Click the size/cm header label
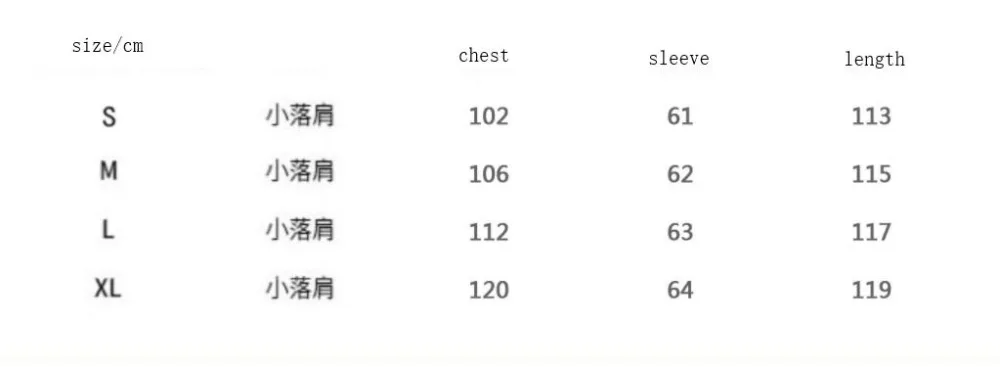Screen dimensions: 1000x367 [x=108, y=46]
